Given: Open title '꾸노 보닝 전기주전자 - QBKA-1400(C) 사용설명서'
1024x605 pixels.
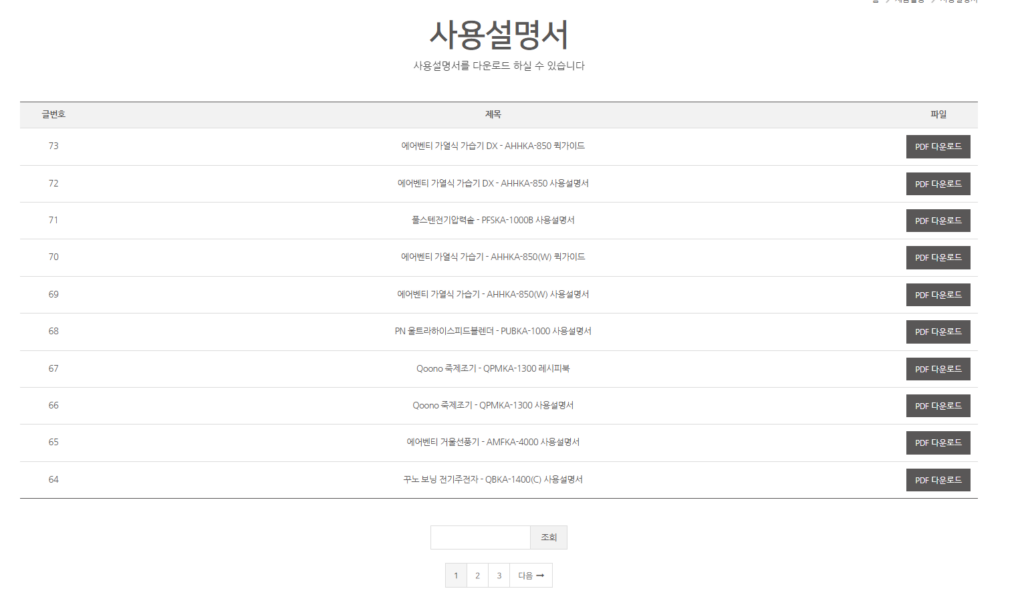Looking at the screenshot, I should point(493,480).
